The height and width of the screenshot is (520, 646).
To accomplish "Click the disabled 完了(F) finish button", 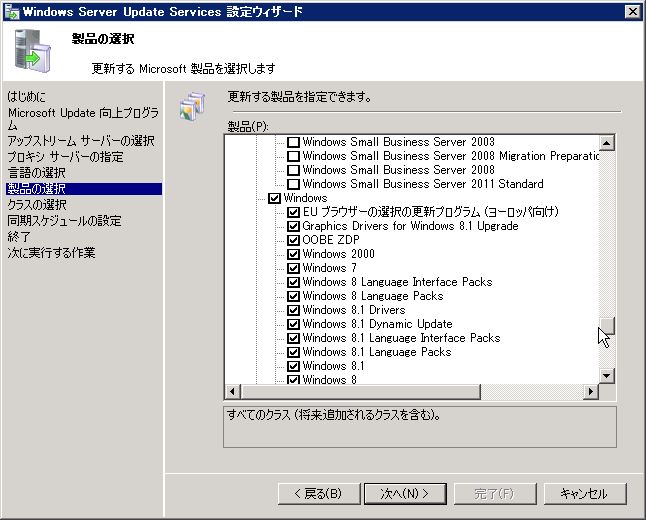I will pos(495,494).
